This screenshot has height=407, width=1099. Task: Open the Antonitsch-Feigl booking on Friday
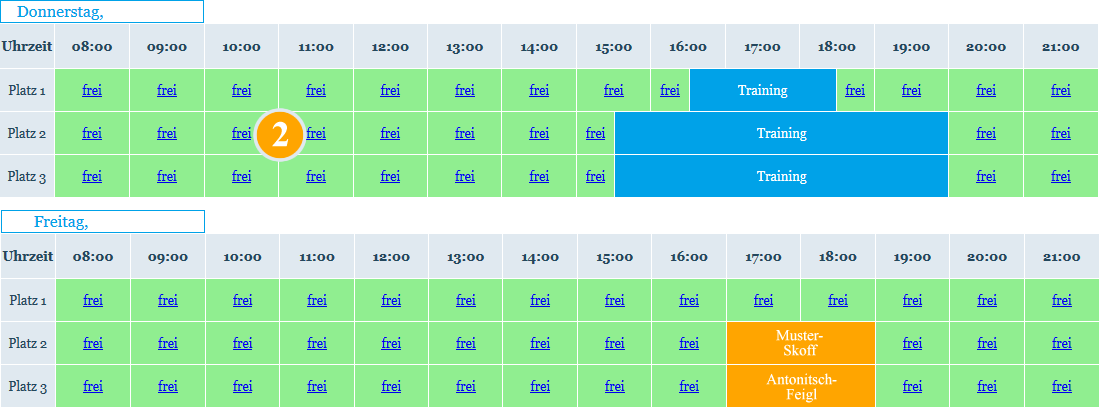tap(801, 386)
